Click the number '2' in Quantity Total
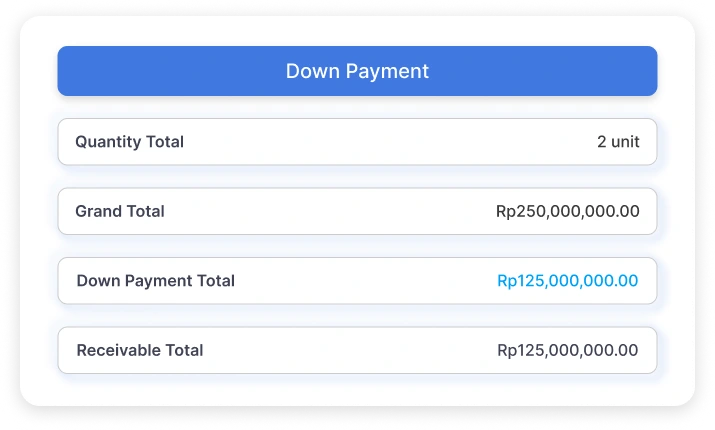Image resolution: width=715 pixels, height=430 pixels. tap(602, 142)
